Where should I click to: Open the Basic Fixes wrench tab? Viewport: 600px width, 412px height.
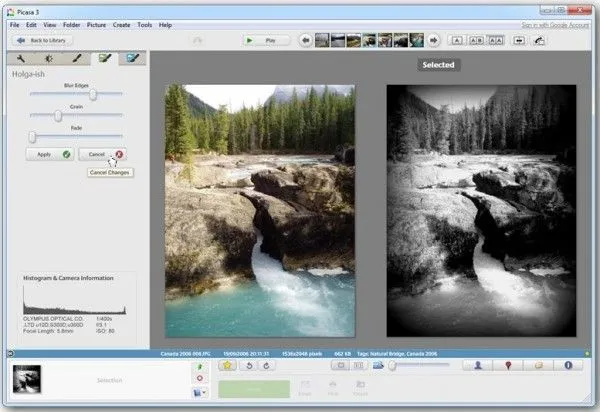21,59
